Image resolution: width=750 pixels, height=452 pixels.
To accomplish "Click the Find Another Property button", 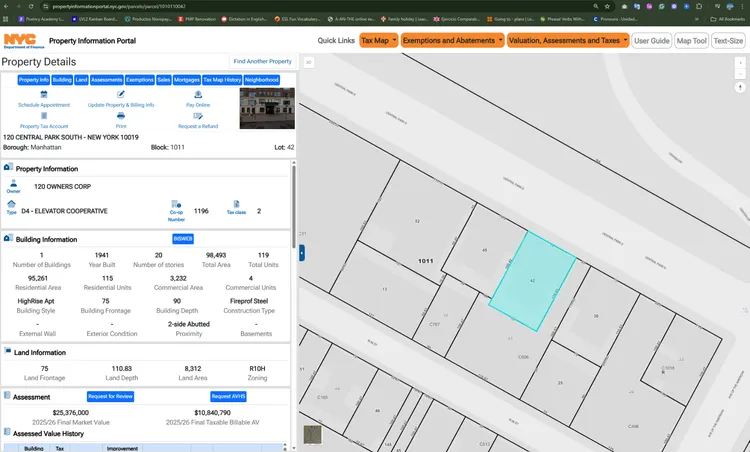I will pos(262,61).
